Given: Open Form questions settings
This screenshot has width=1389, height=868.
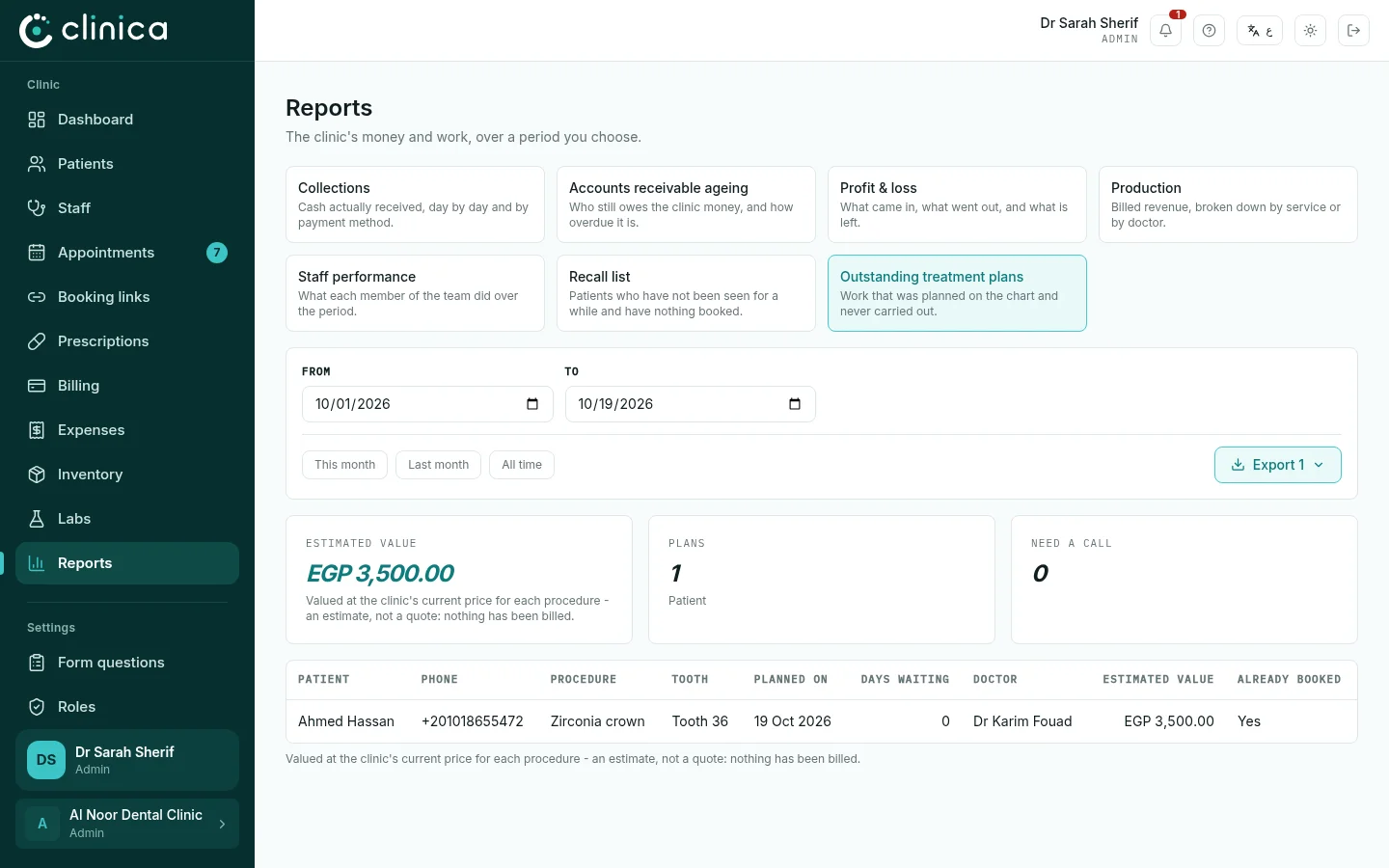Looking at the screenshot, I should coord(127,663).
